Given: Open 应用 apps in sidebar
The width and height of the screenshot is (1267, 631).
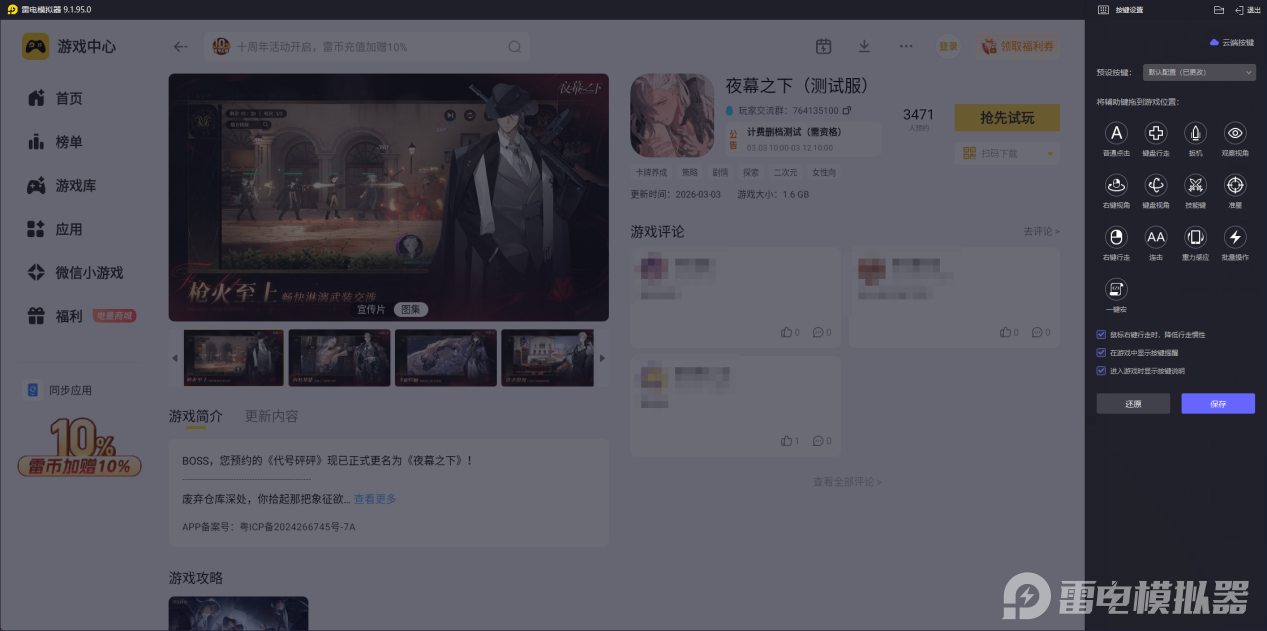Looking at the screenshot, I should coord(55,229).
